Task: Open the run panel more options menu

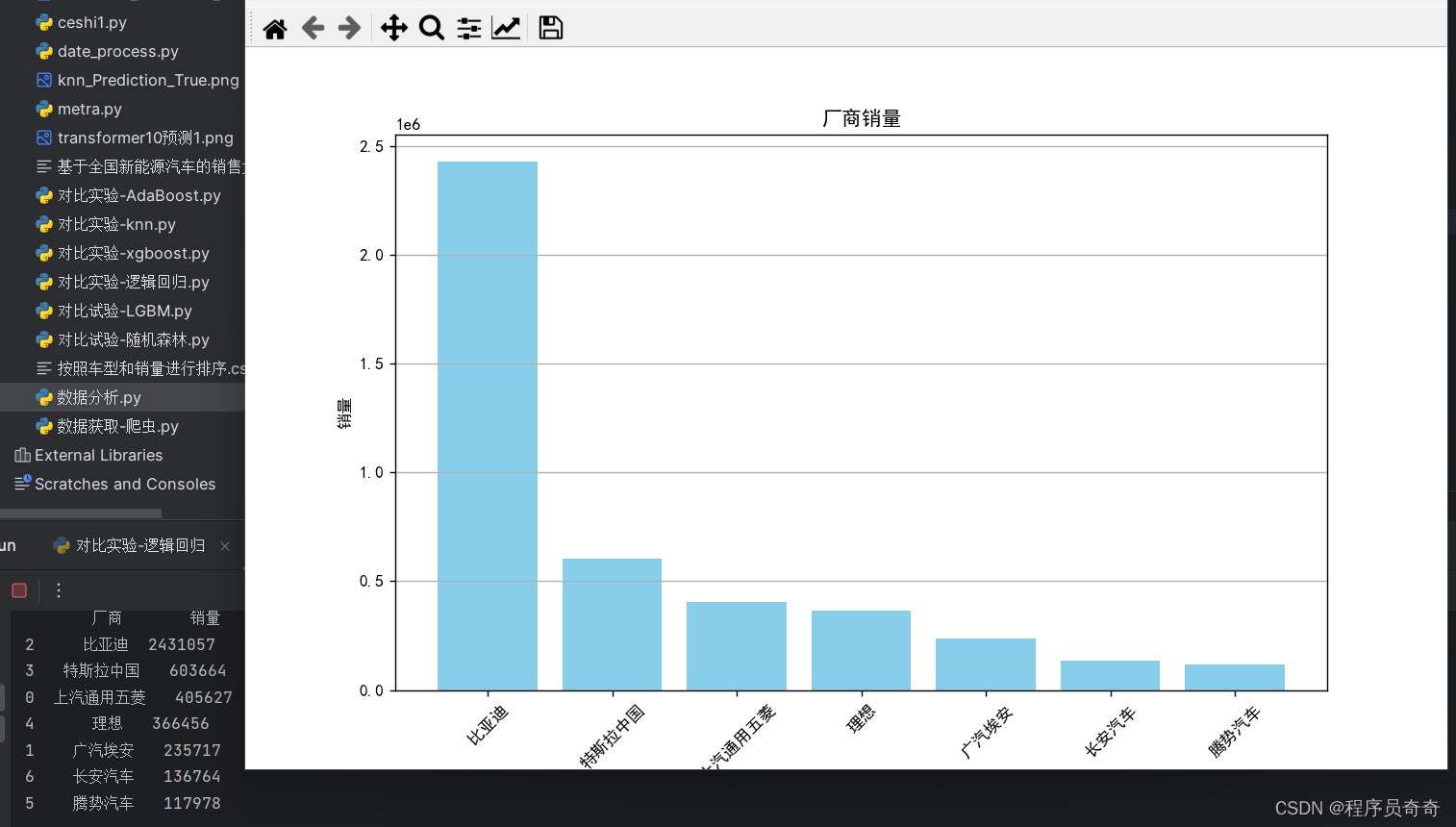Action: [x=59, y=590]
